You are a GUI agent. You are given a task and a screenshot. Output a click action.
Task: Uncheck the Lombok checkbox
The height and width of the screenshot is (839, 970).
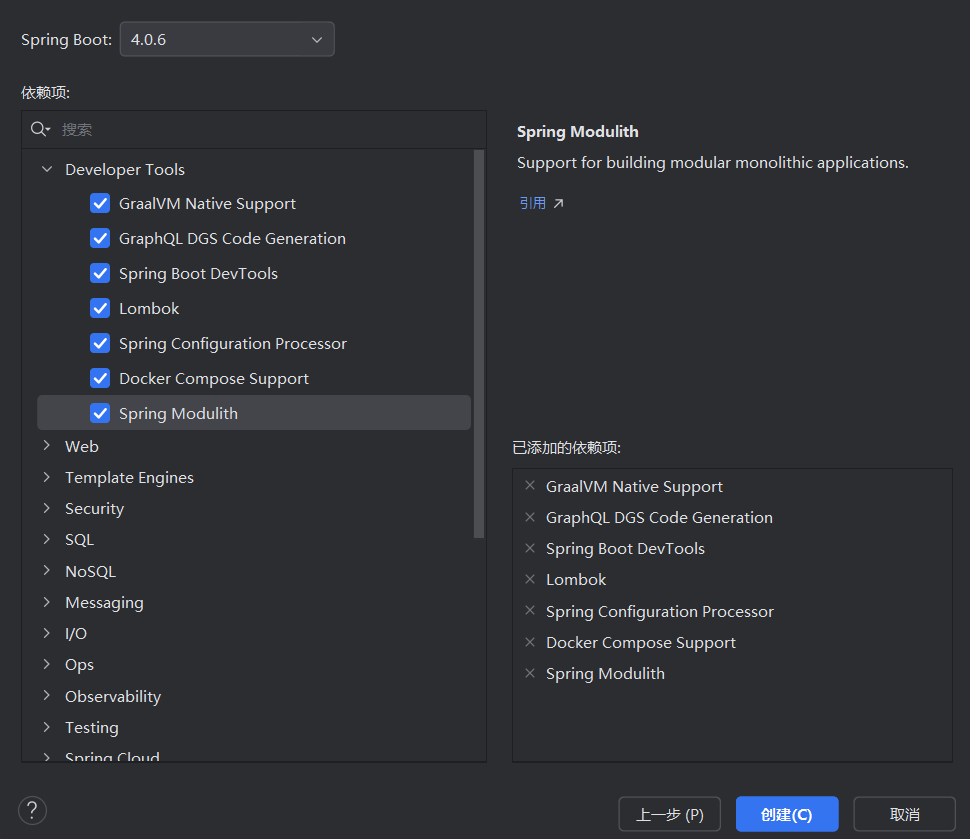pos(100,308)
